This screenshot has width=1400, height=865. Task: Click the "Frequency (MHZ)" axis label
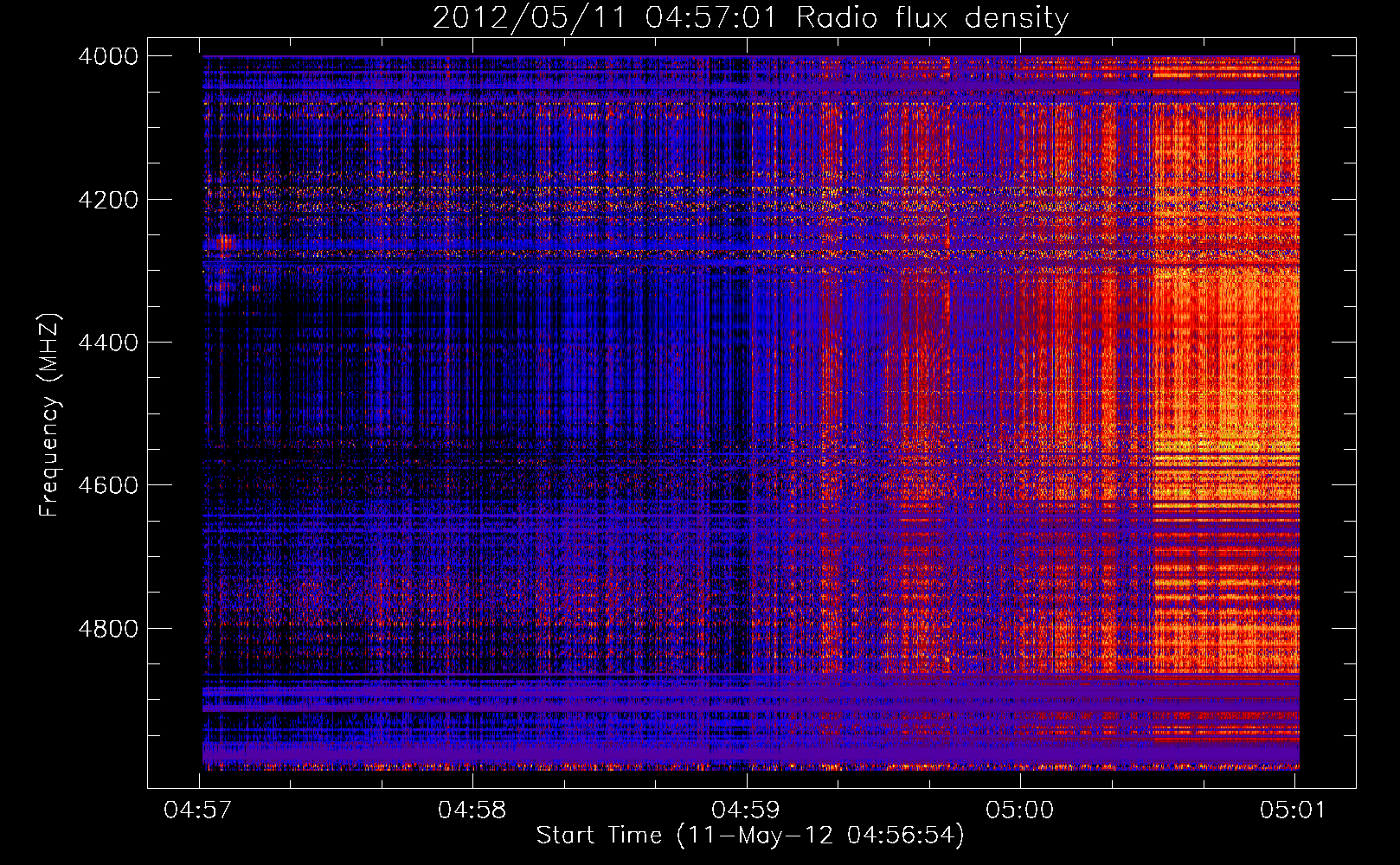click(49, 415)
